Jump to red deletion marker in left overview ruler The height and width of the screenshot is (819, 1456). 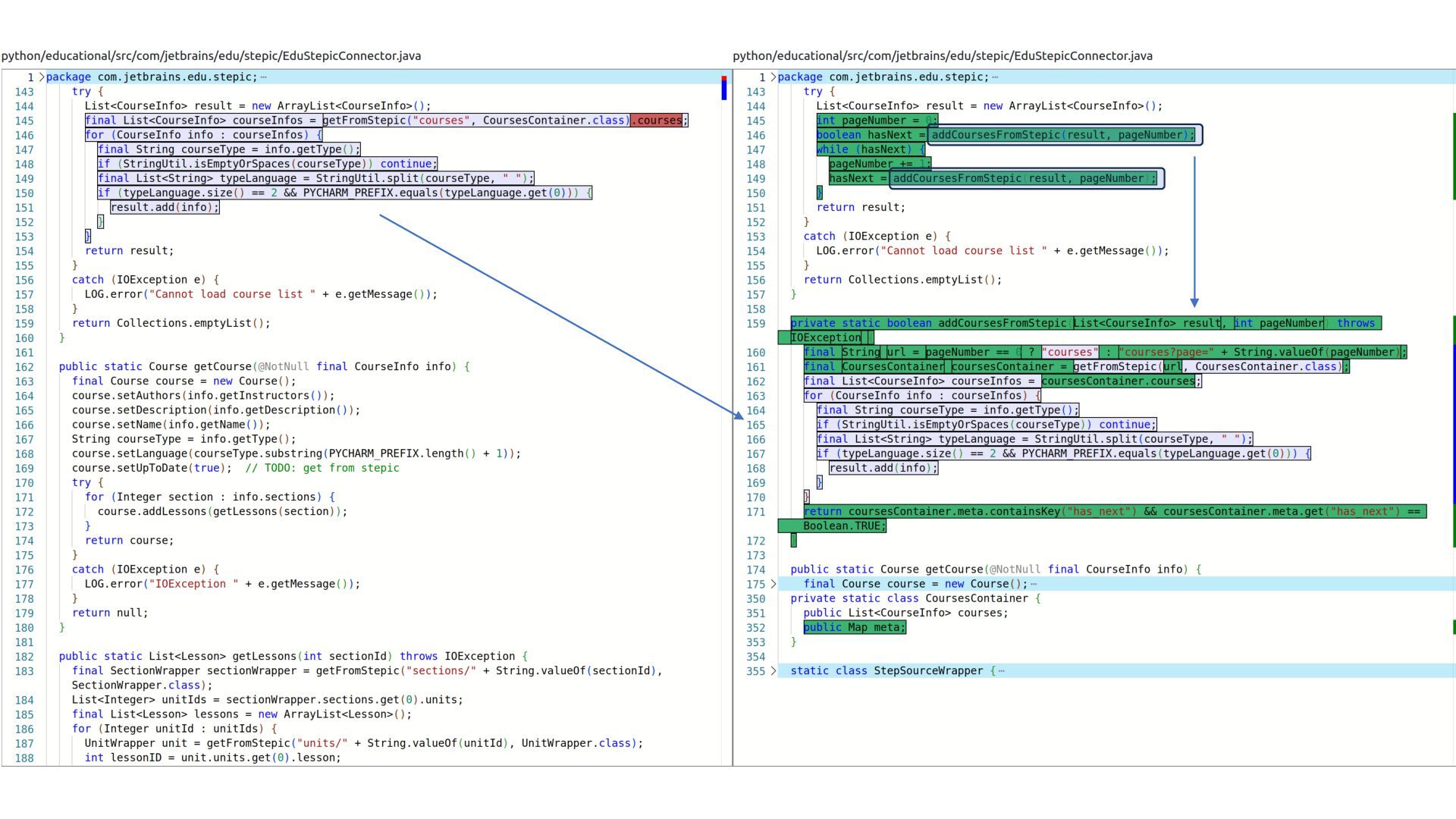pos(724,78)
